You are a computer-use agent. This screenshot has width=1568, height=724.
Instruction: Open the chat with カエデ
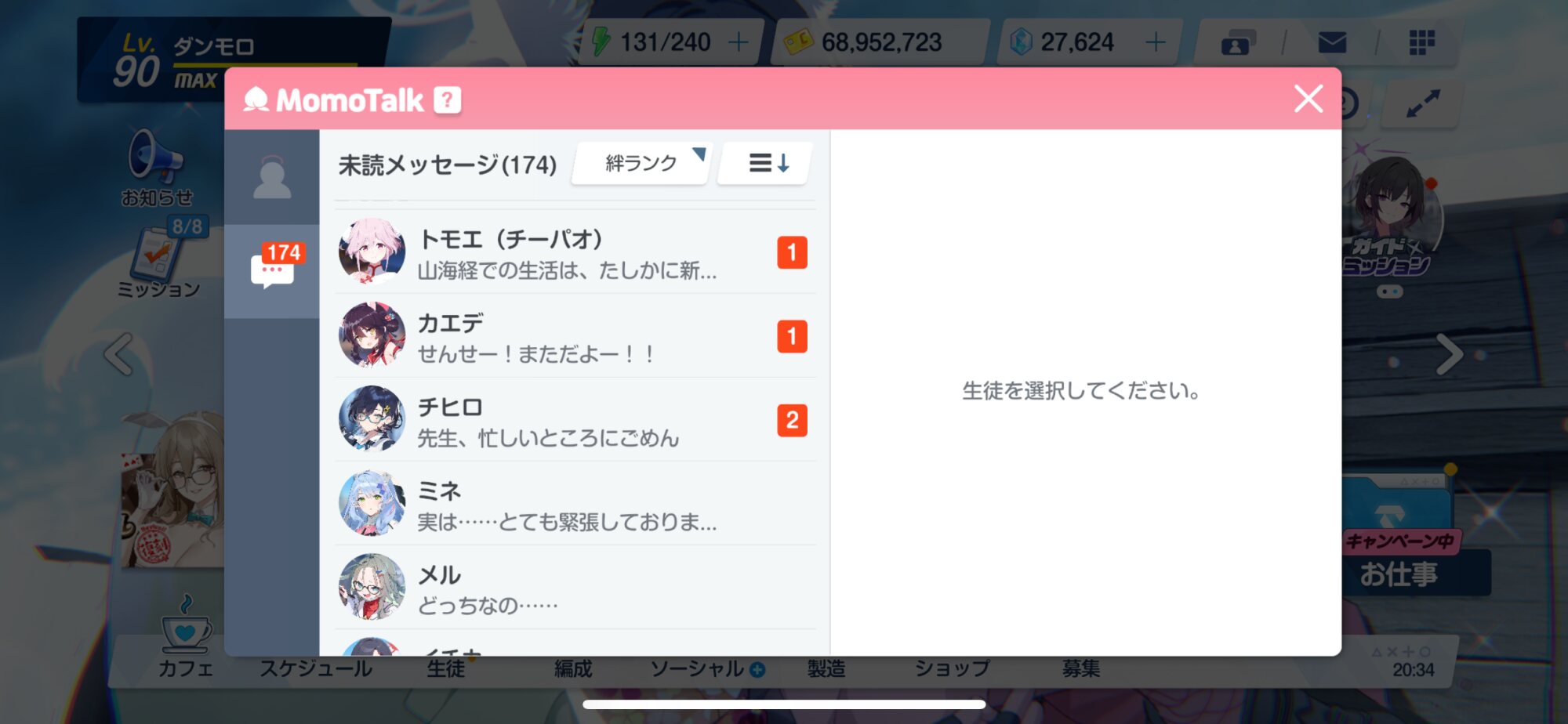[x=575, y=336]
